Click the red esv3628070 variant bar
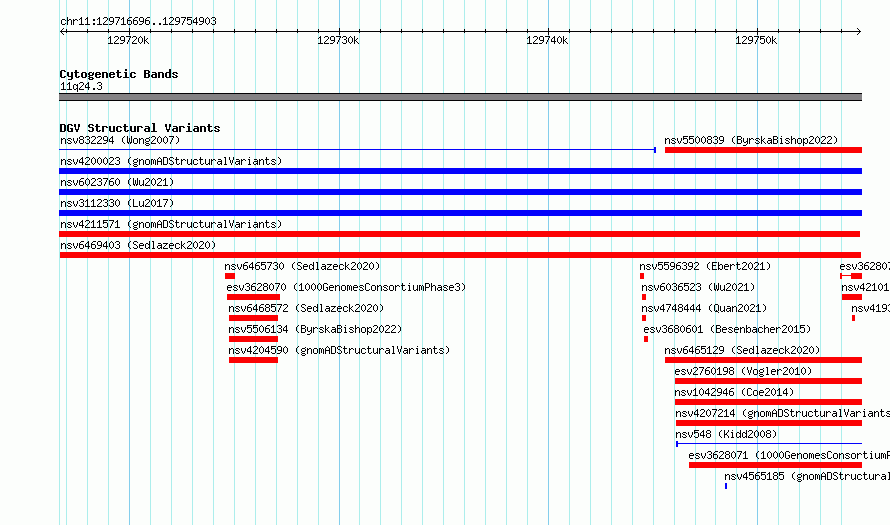The height and width of the screenshot is (525, 890). [253, 297]
